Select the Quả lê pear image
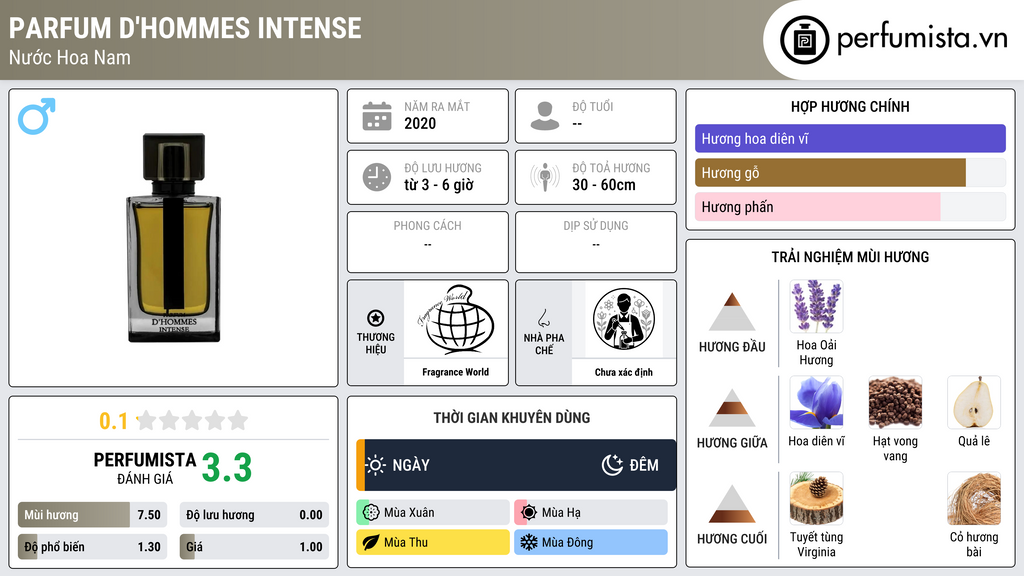The image size is (1024, 576). [x=974, y=402]
